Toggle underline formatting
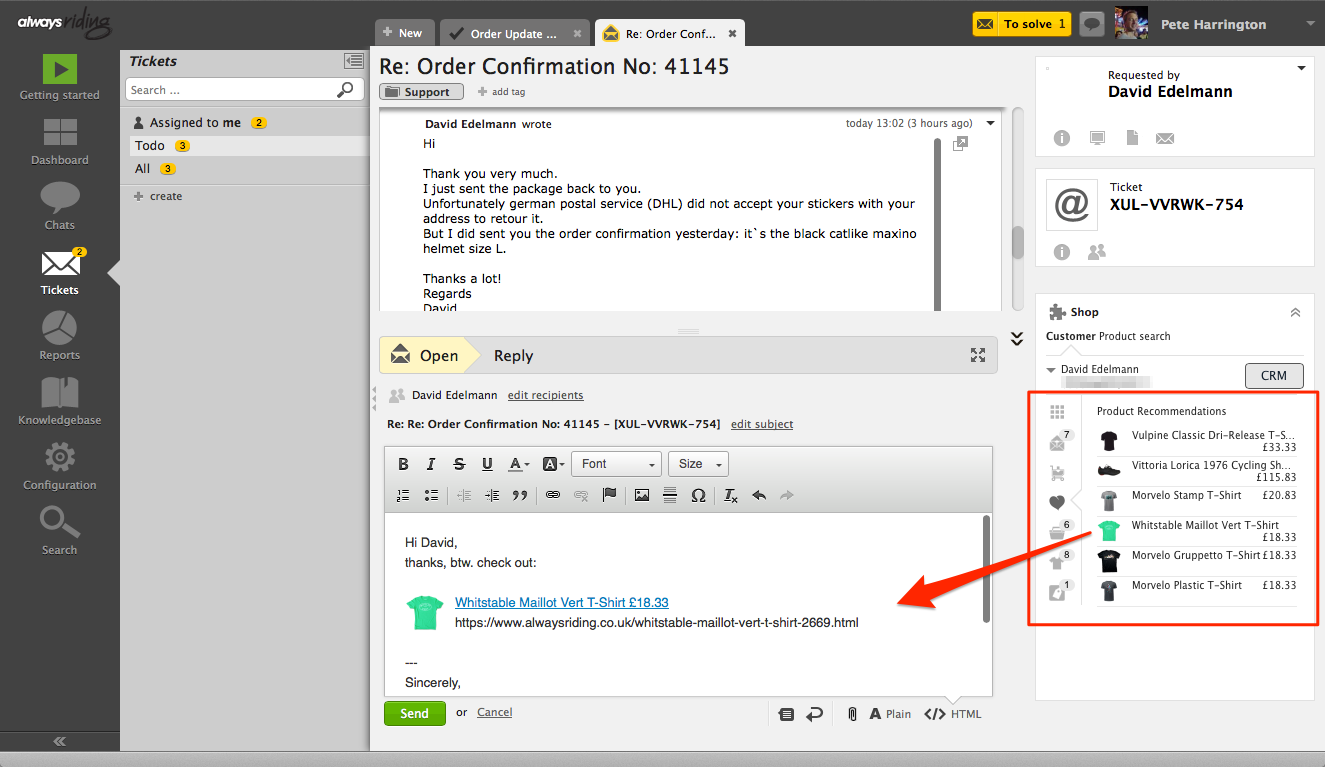This screenshot has height=767, width=1325. (x=487, y=464)
